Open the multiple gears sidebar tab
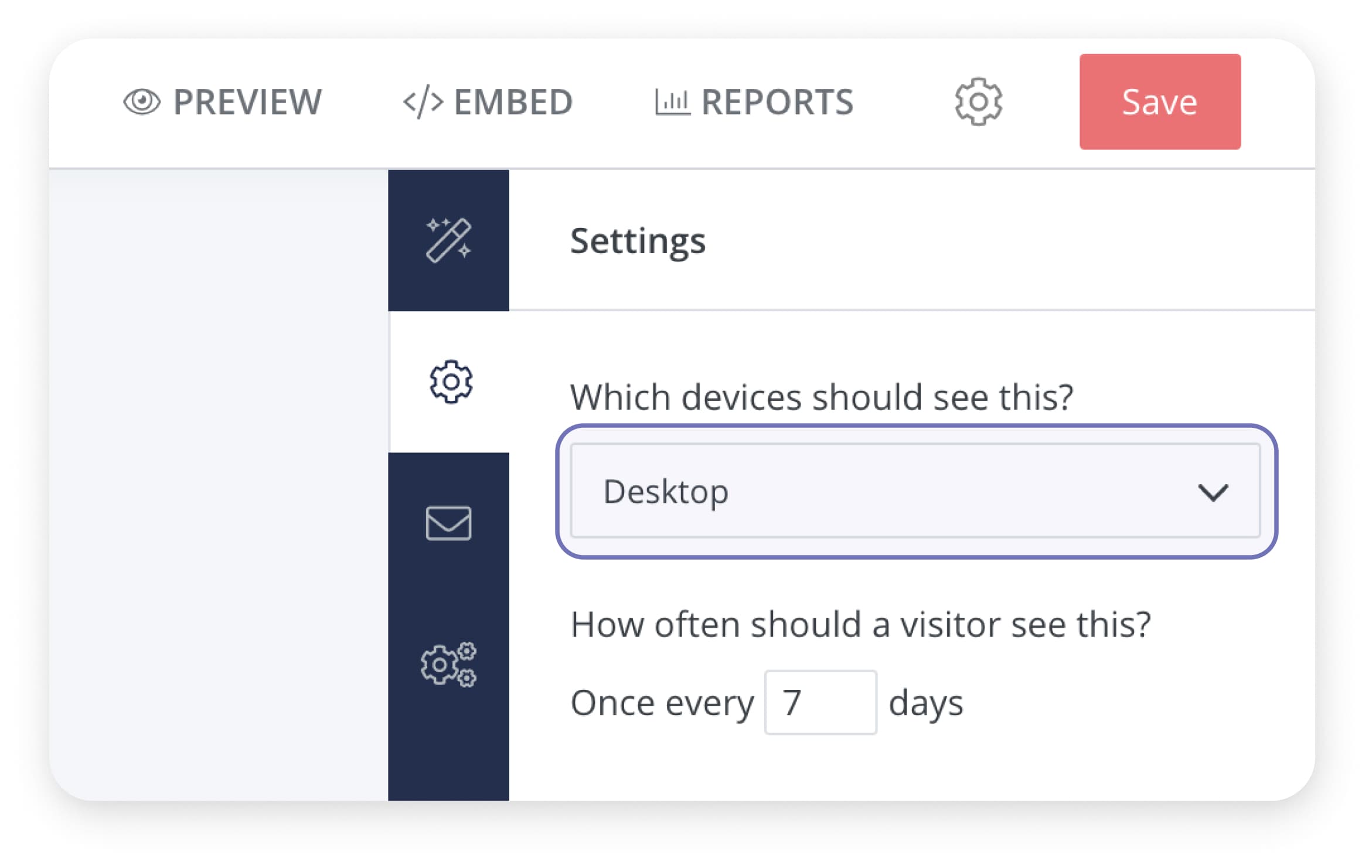The image size is (1372, 868). [448, 664]
